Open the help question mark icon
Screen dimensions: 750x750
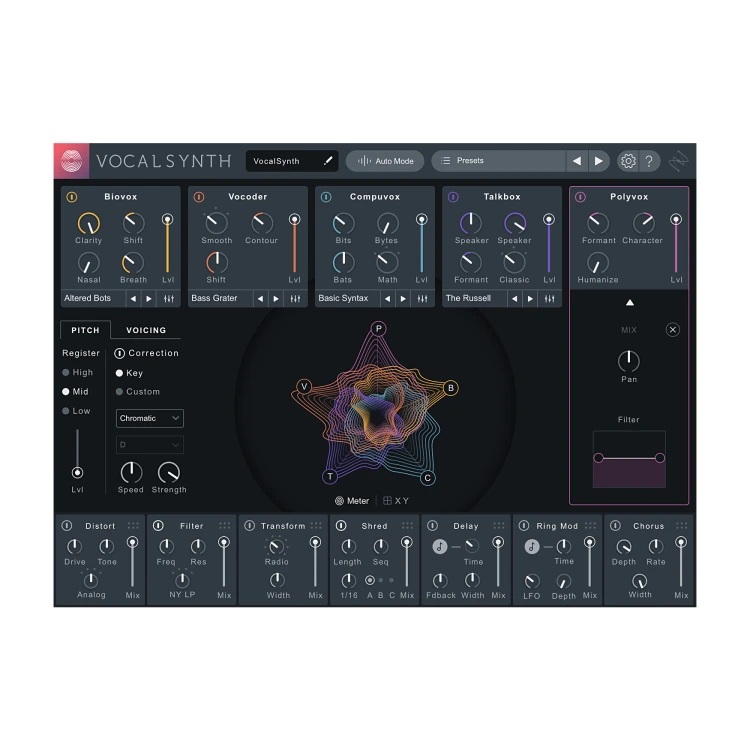(649, 161)
